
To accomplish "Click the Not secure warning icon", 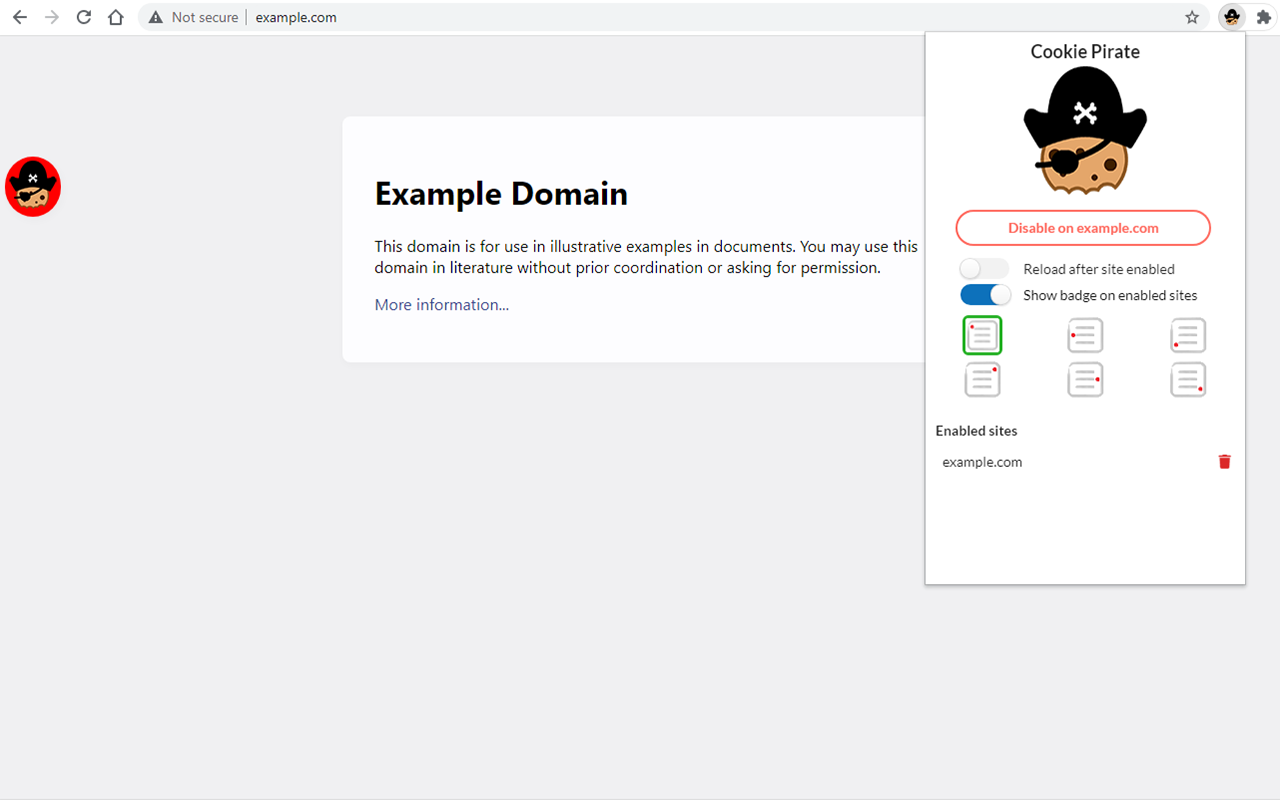I will (x=155, y=17).
